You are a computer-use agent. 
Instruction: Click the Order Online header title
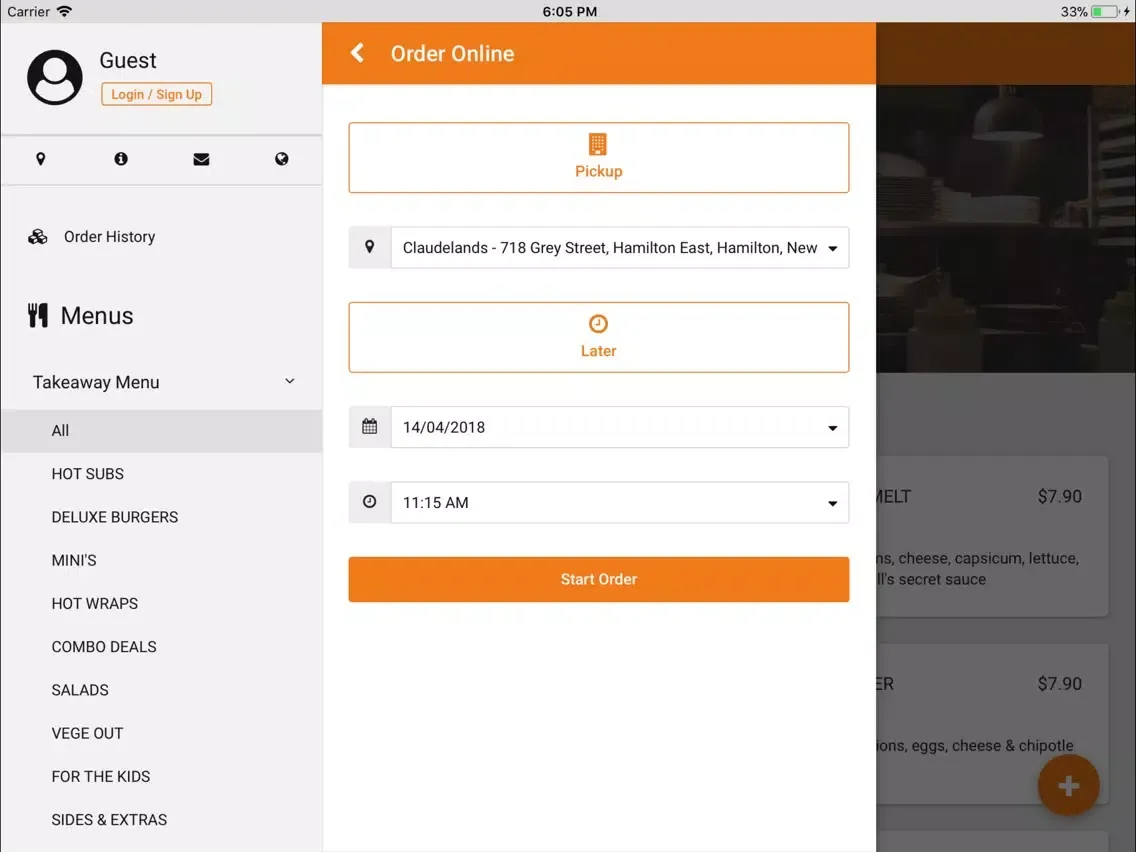(452, 54)
